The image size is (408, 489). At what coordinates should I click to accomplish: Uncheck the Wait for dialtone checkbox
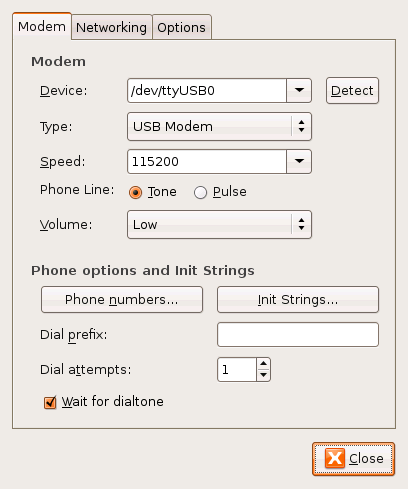pyautogui.click(x=50, y=402)
